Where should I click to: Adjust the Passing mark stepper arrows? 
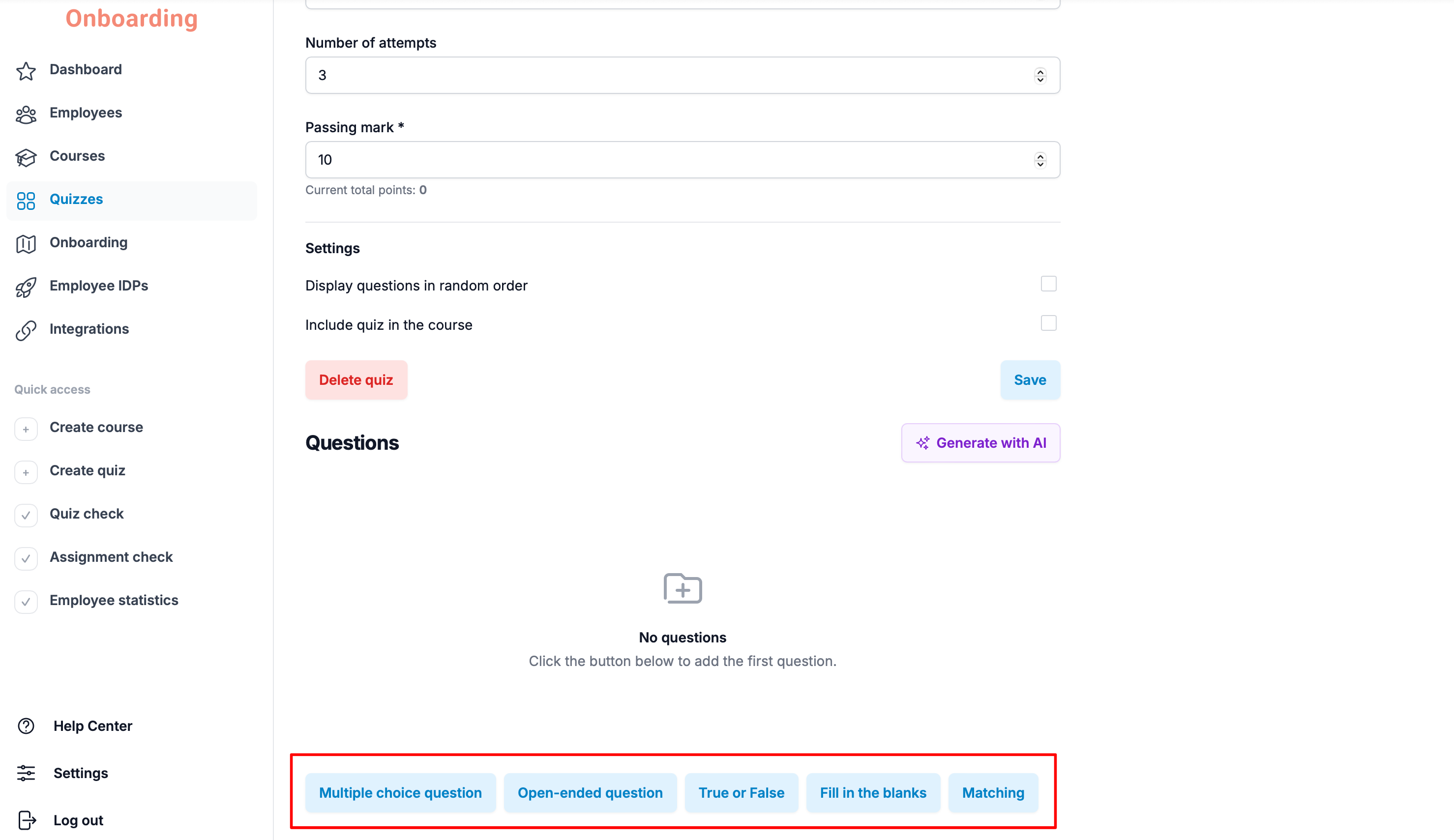click(x=1039, y=160)
